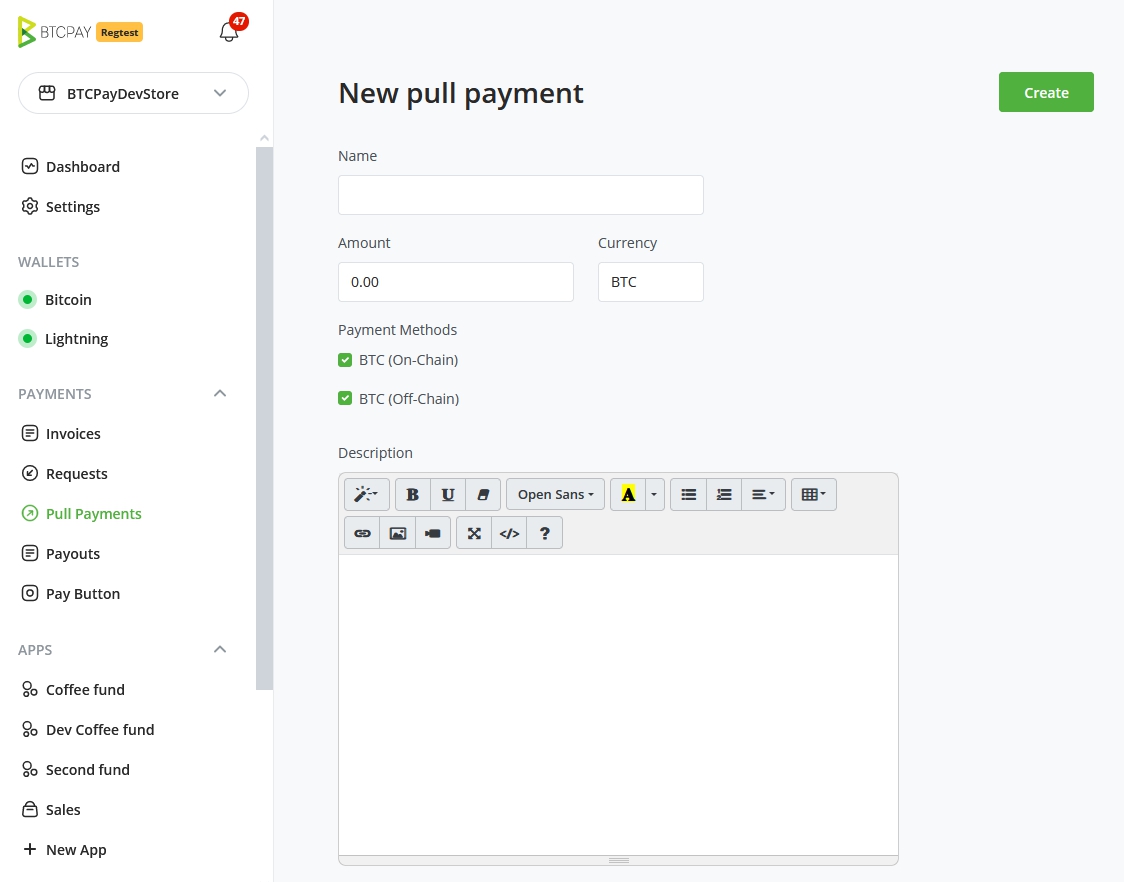Focus the Currency field showing BTC
Image resolution: width=1124 pixels, height=882 pixels.
point(650,282)
